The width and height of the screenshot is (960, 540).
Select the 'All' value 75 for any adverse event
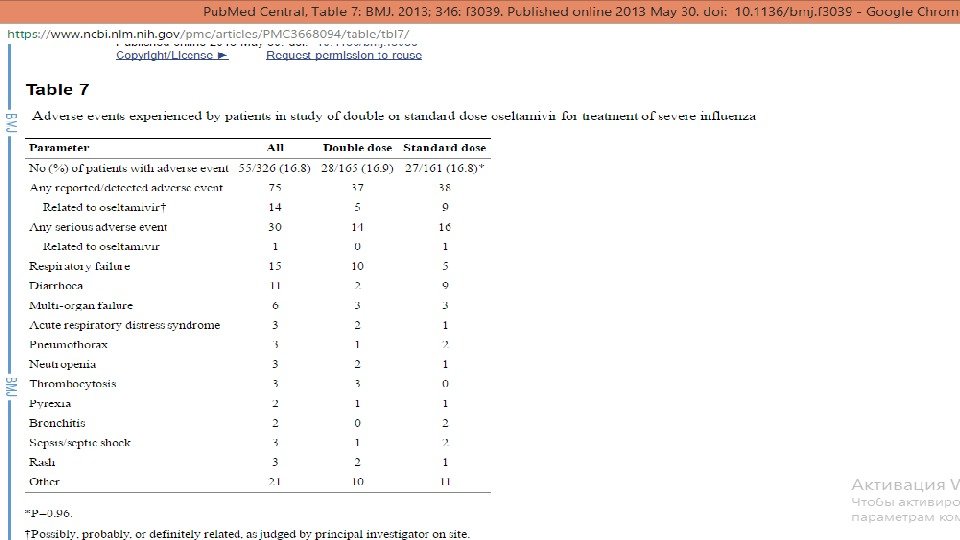click(x=275, y=187)
